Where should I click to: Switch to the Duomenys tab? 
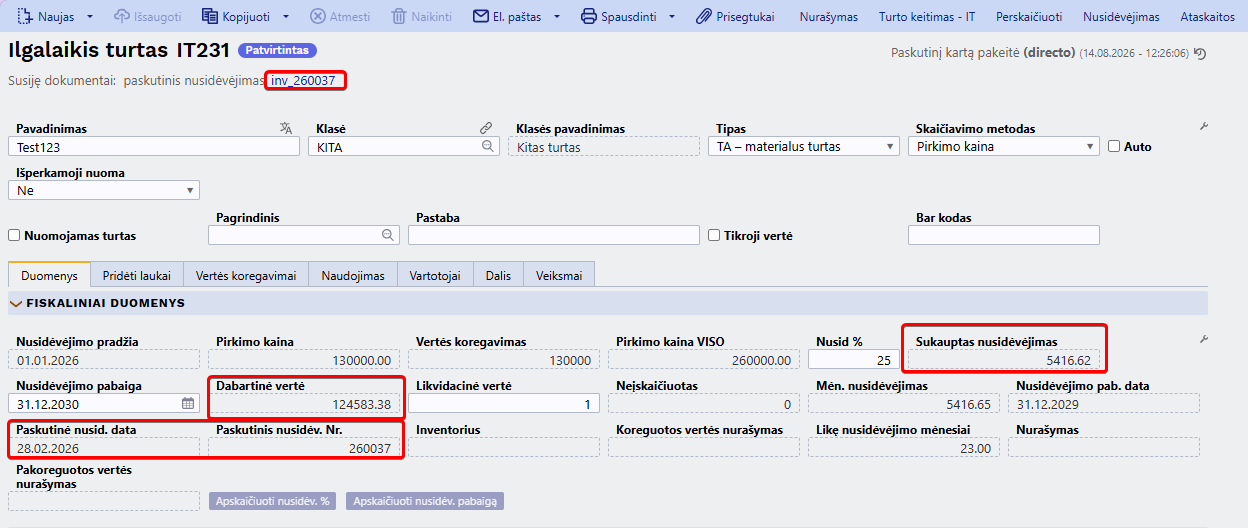(x=49, y=275)
